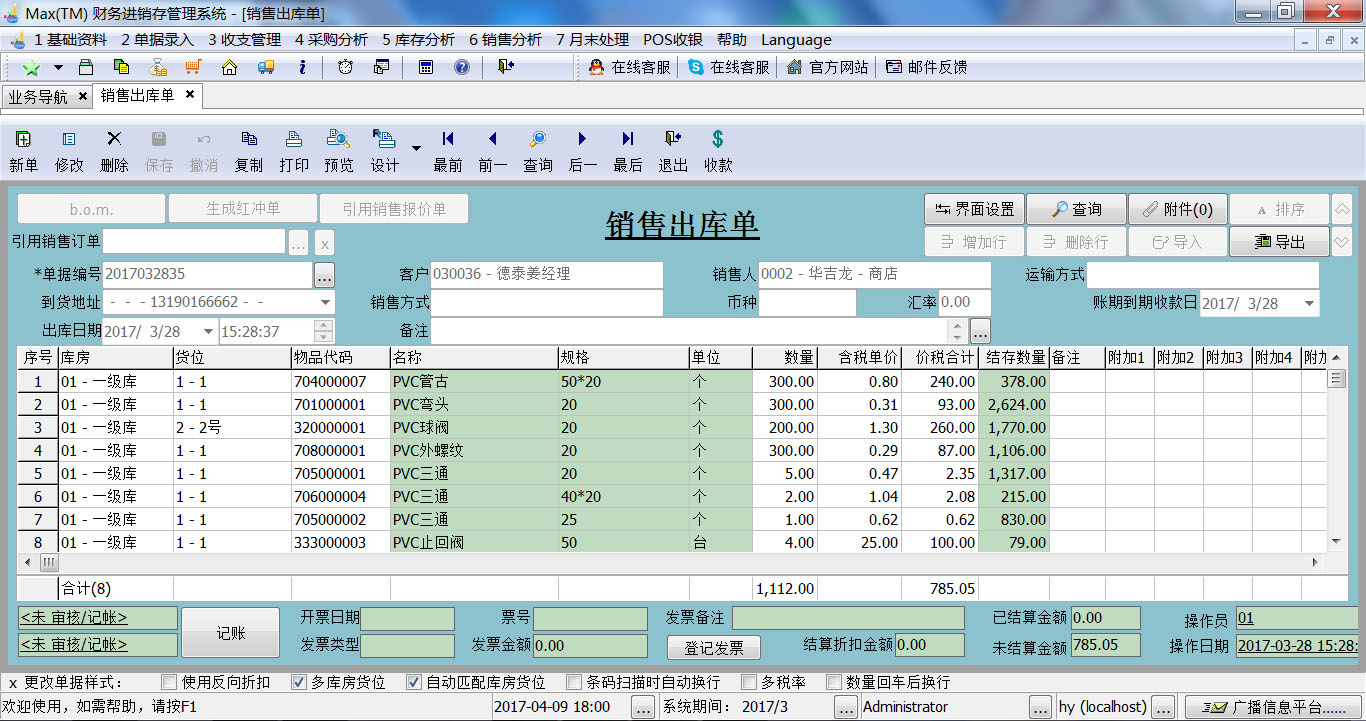1366x721 pixels.
Task: Open the 账期到期收款日 date dropdown
Action: tap(1309, 304)
